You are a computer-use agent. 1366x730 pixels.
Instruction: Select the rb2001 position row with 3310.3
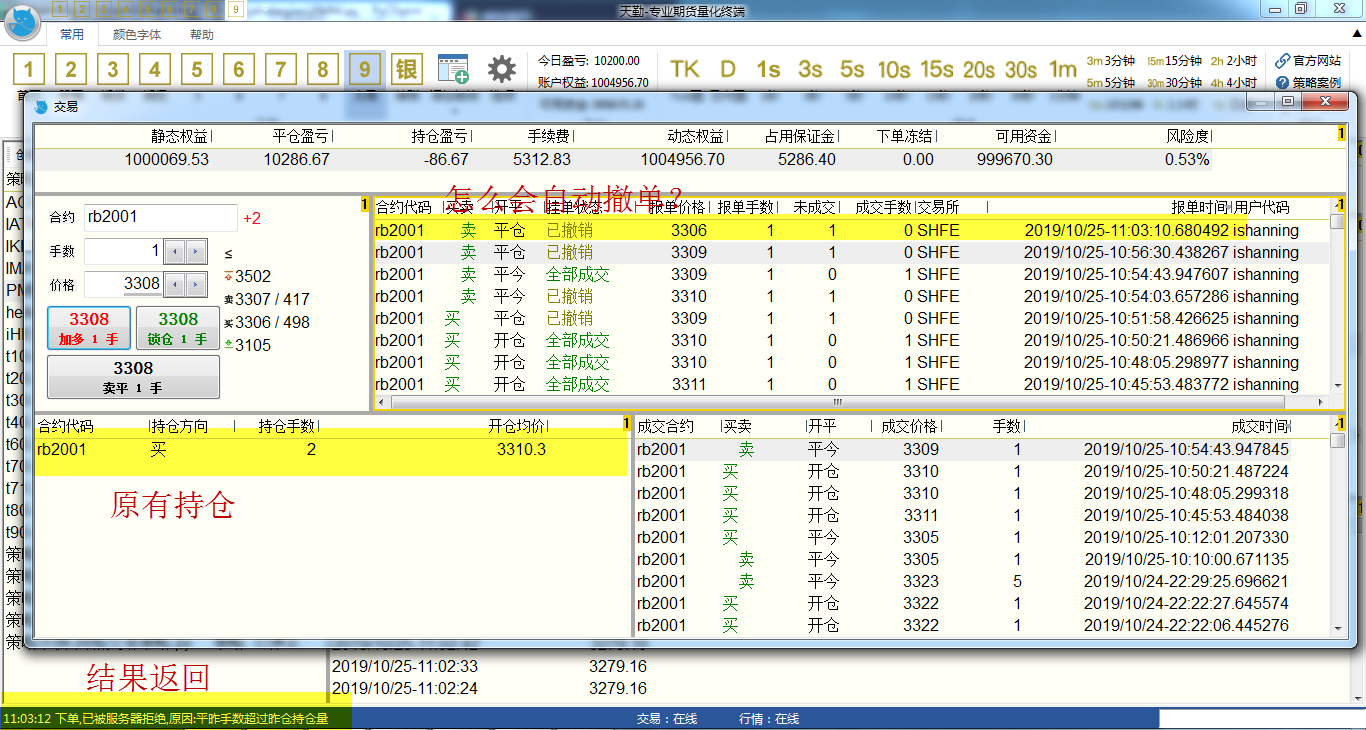click(330, 450)
